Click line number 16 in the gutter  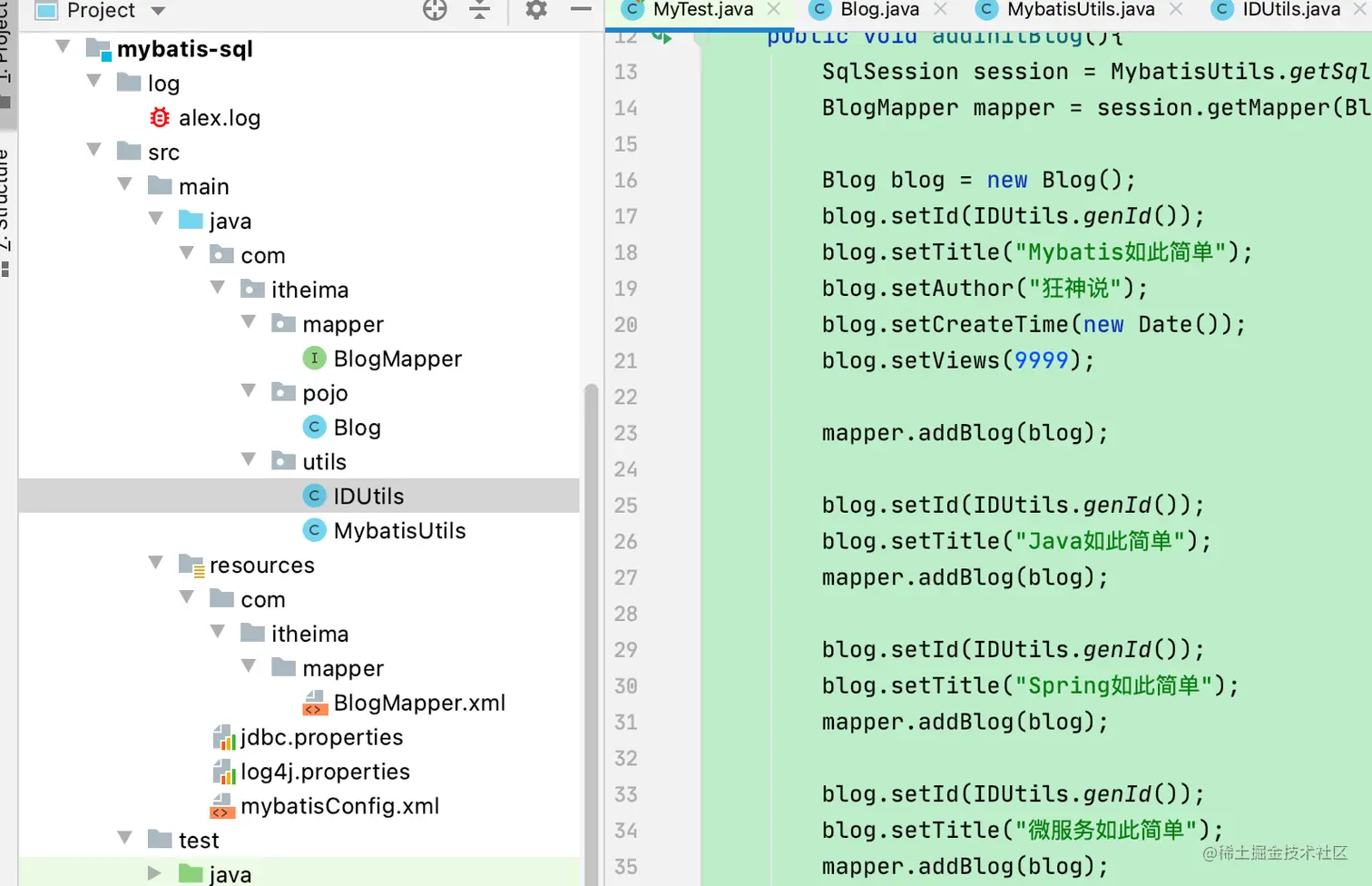[626, 181]
